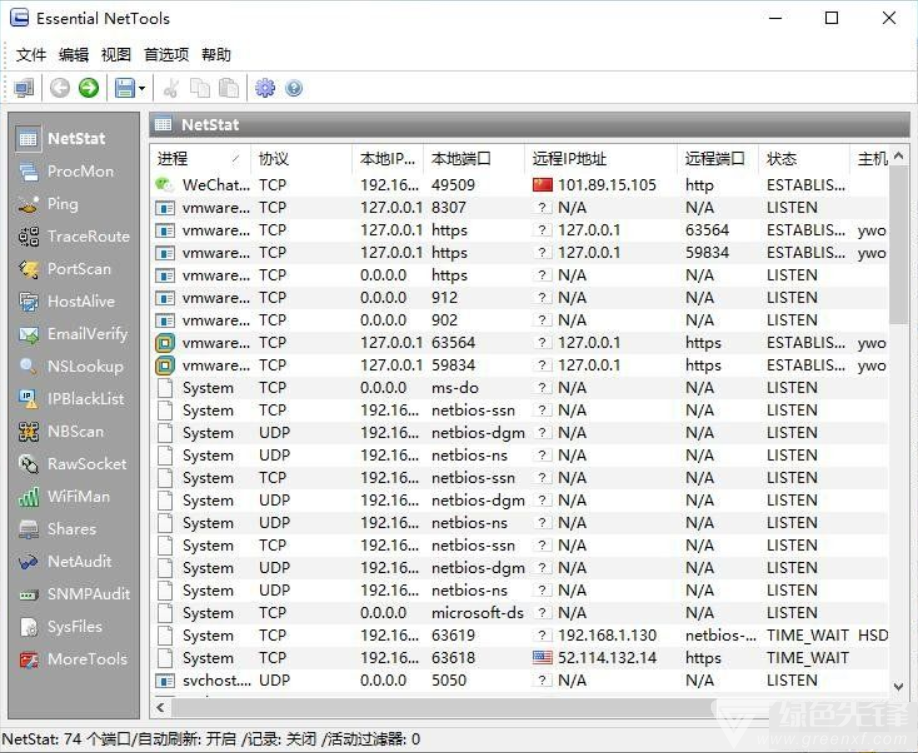Screen dimensions: 918x753
Task: Select local port 902 cell
Action: click(444, 320)
